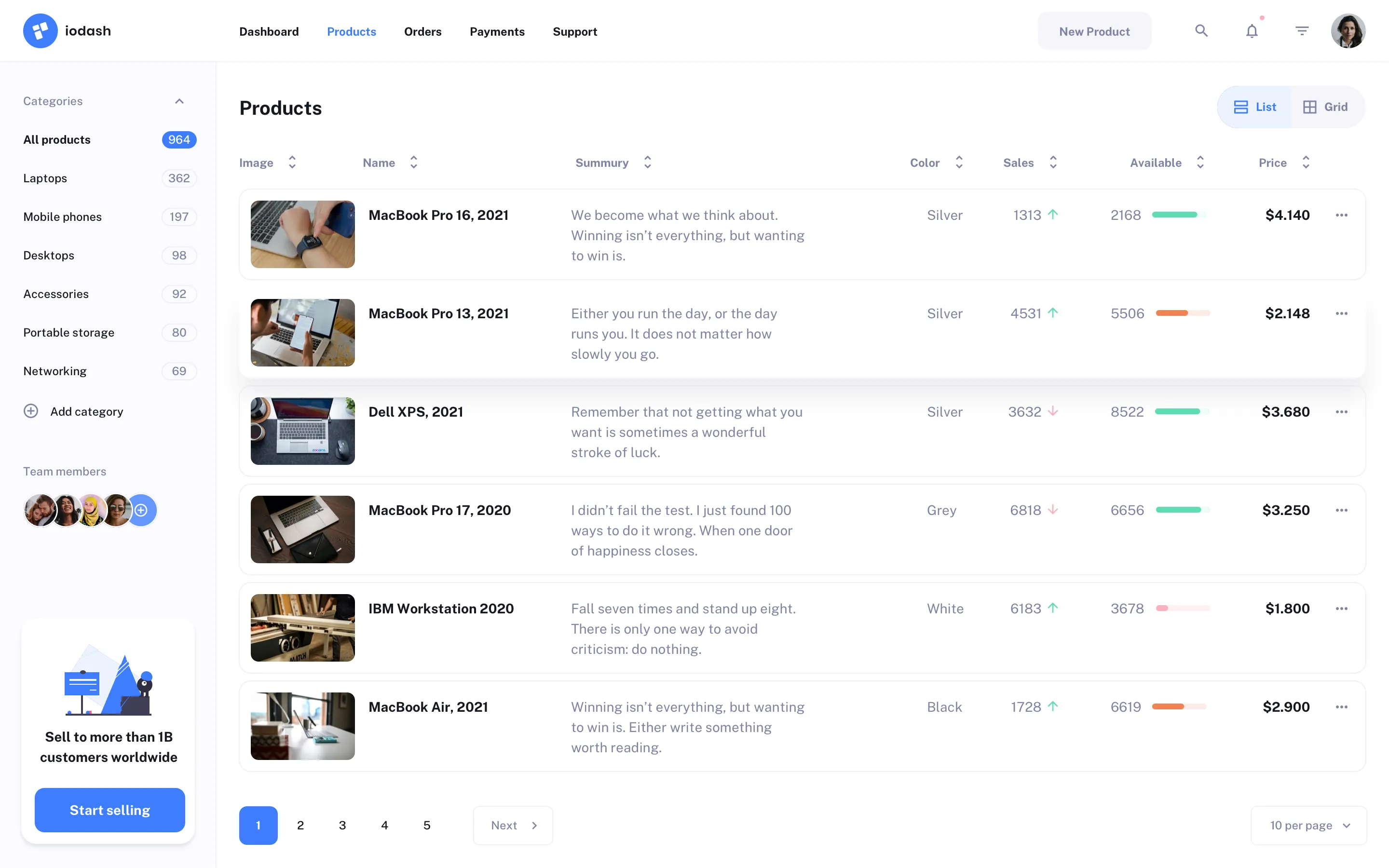Go to the Payments tab

point(497,31)
